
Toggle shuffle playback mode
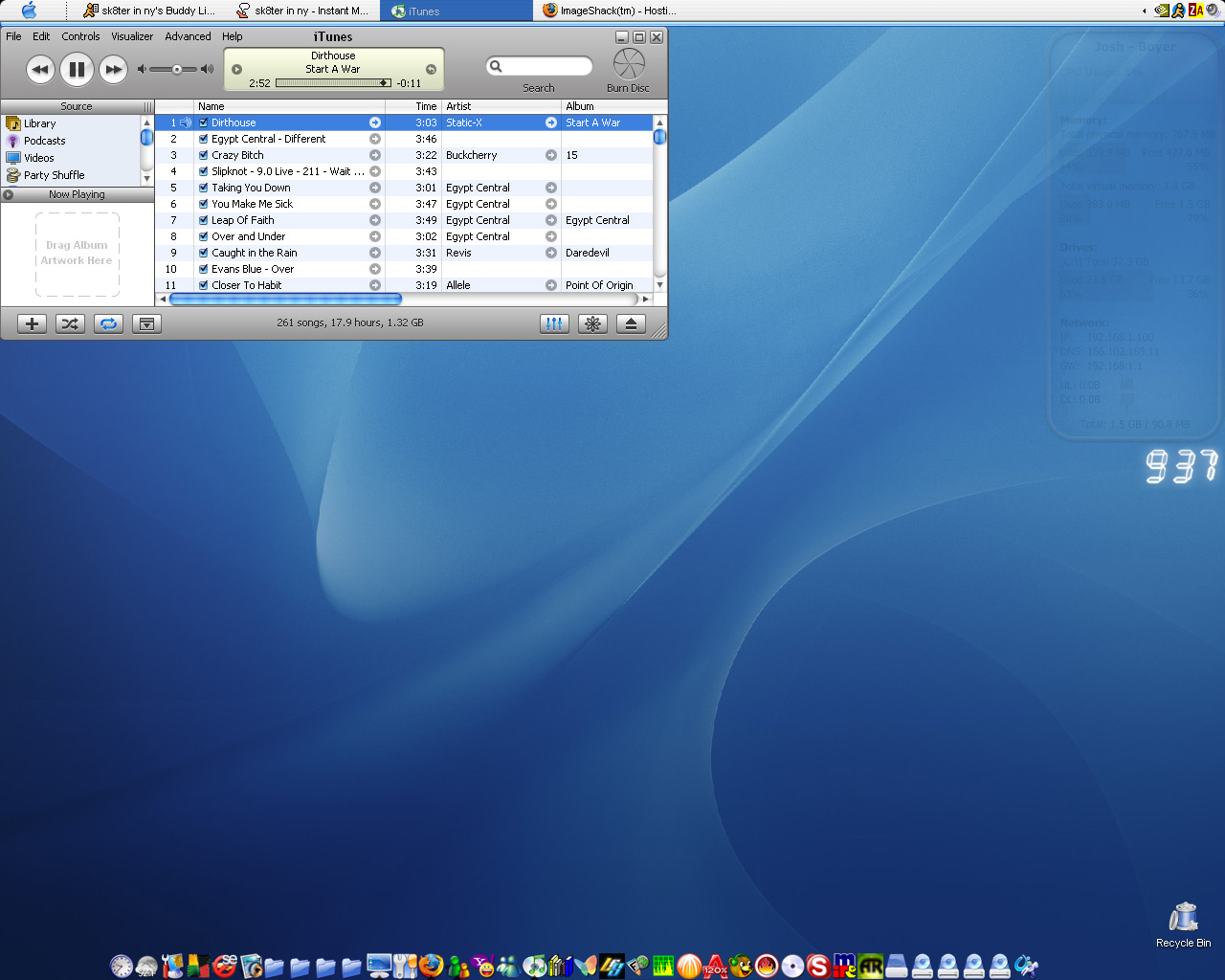[x=70, y=323]
